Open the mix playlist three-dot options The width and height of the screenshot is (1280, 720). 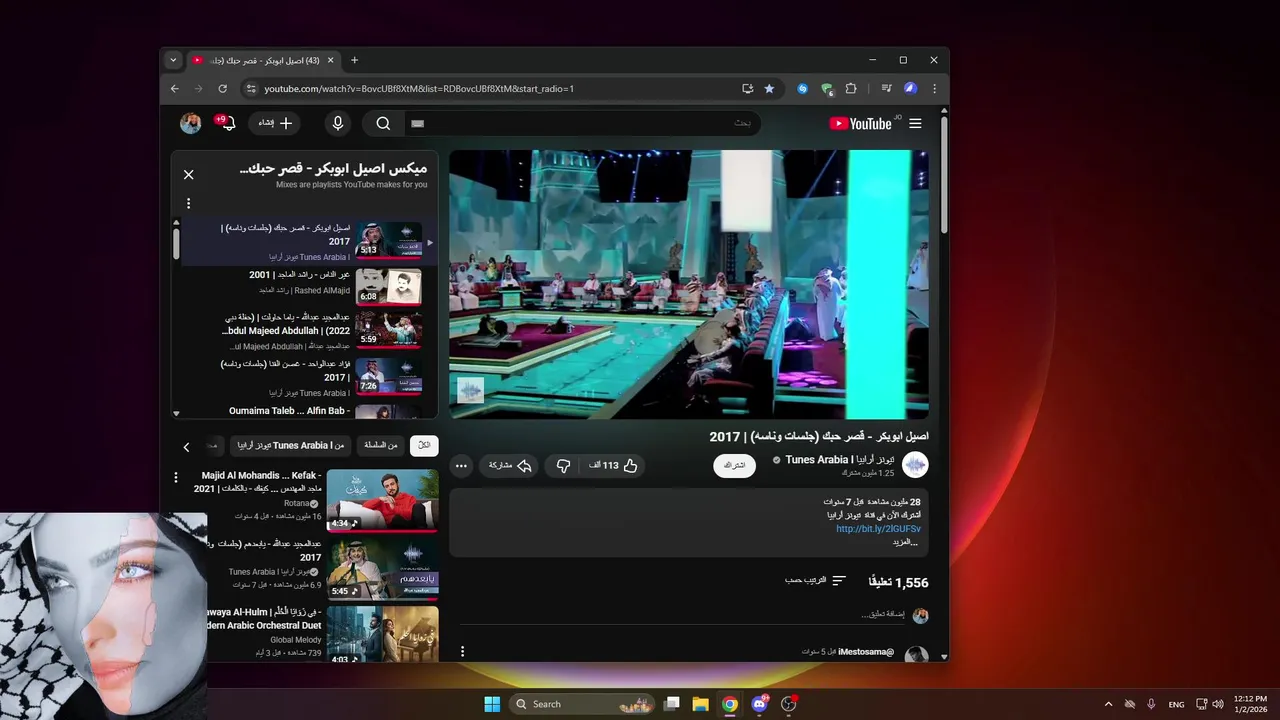click(x=188, y=203)
